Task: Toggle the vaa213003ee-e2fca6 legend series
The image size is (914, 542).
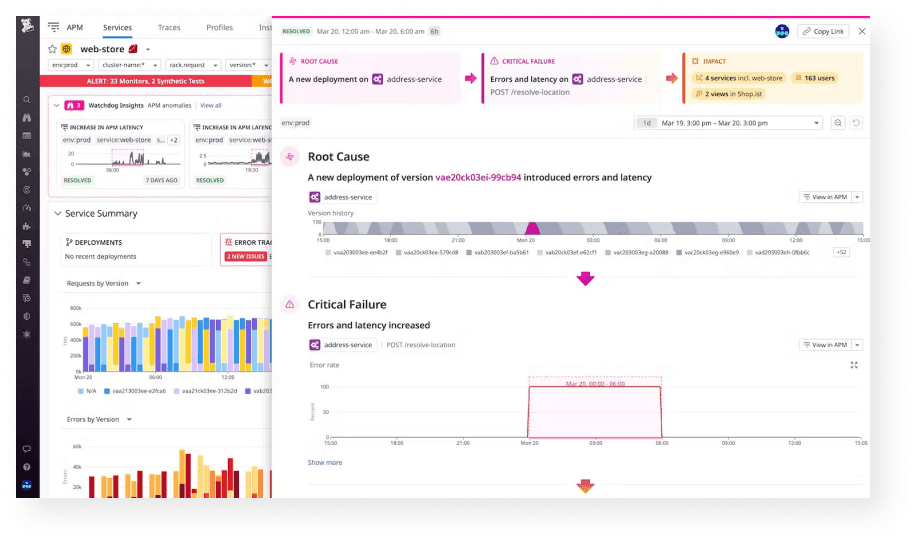Action: [x=136, y=391]
